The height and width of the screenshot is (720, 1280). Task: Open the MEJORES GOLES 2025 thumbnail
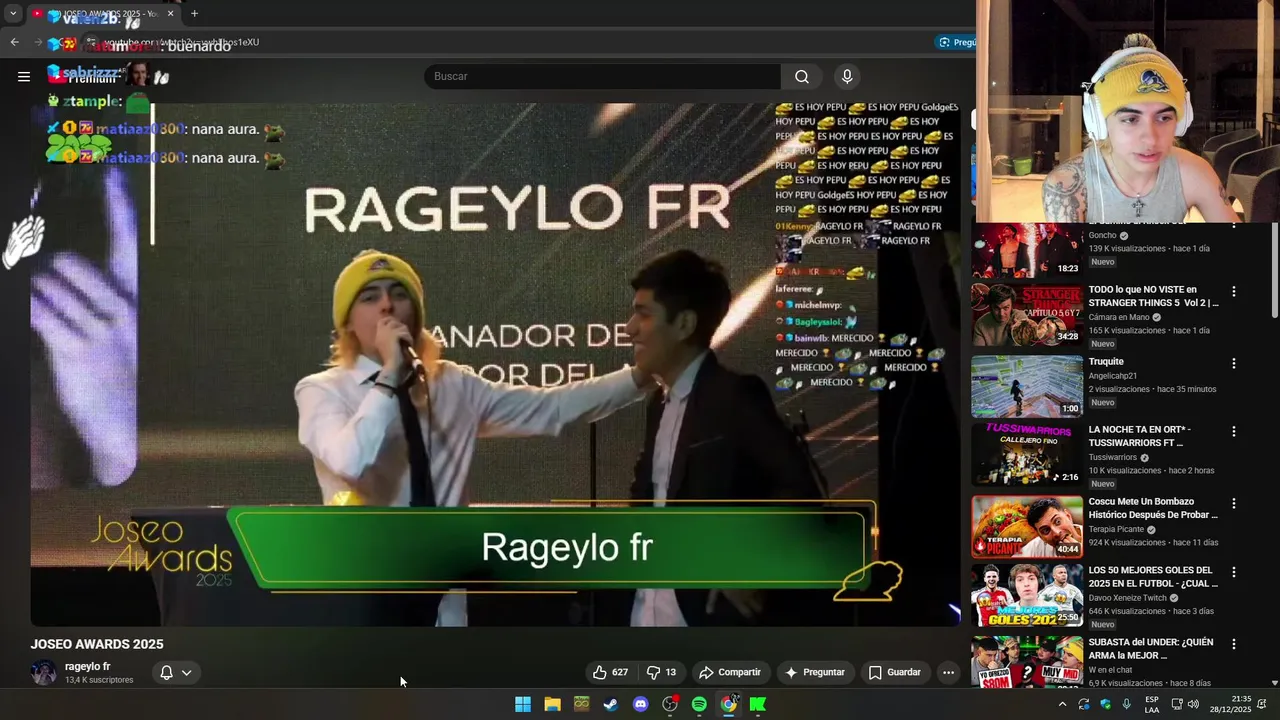[x=1027, y=595]
